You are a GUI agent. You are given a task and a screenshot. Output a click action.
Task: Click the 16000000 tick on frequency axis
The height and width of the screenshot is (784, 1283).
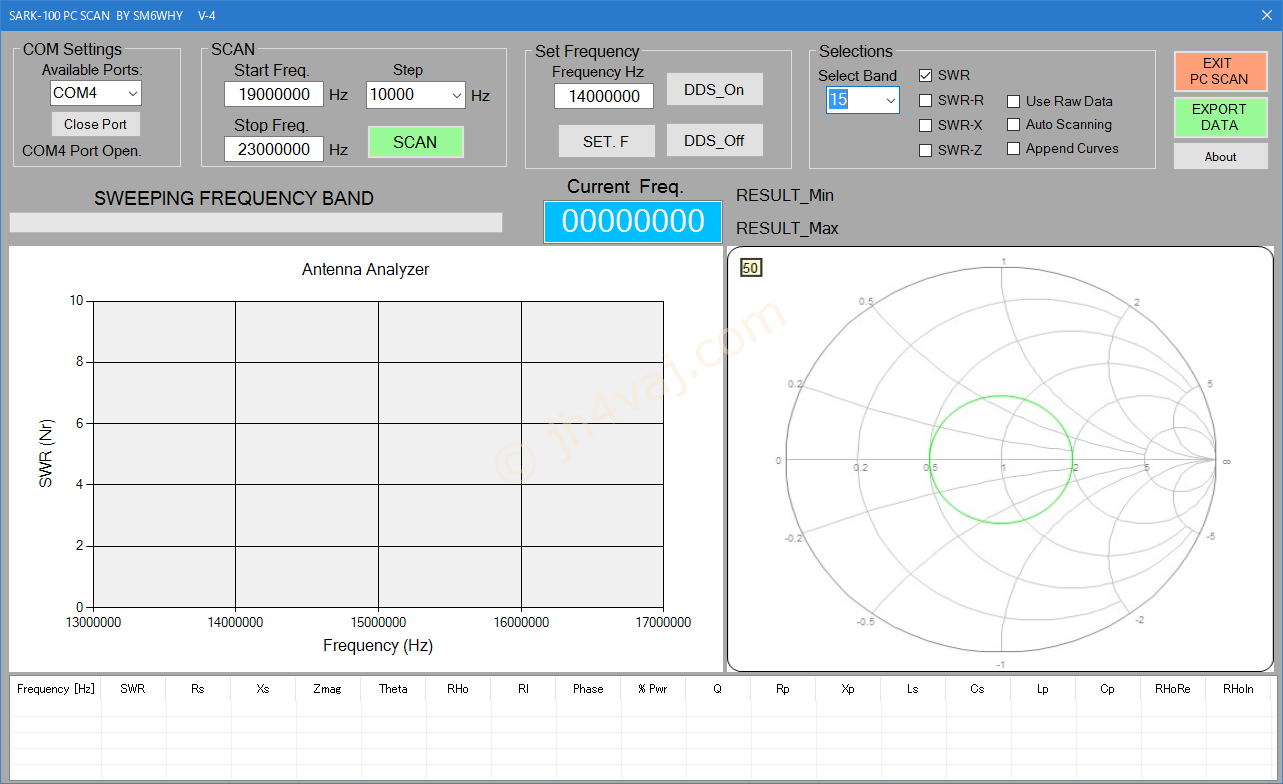tap(521, 622)
